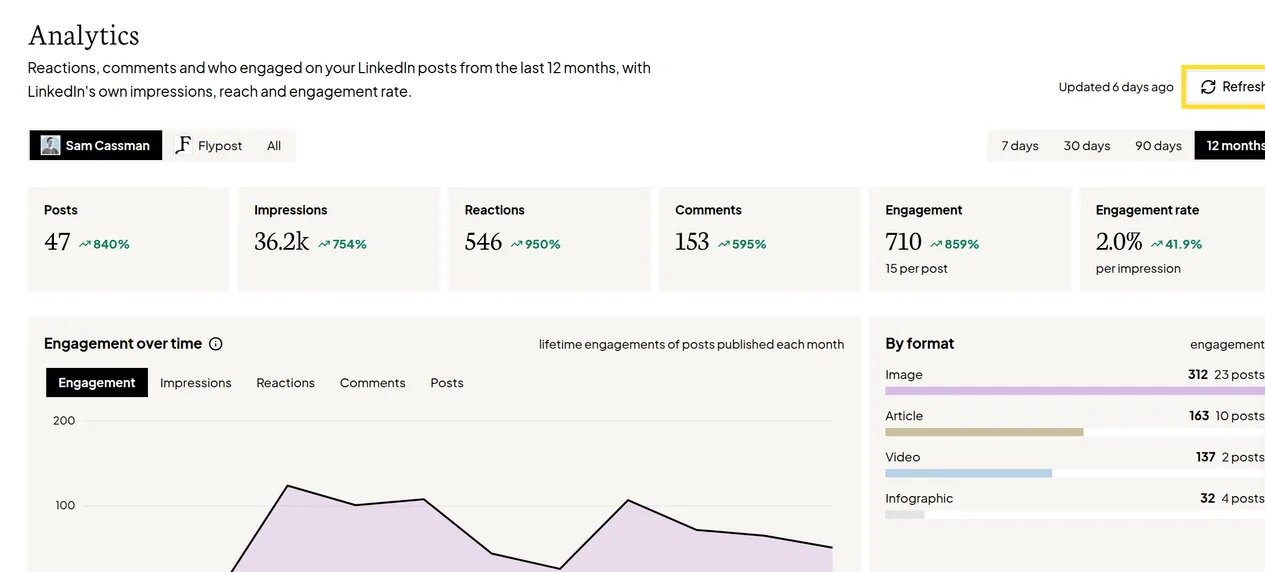Click the Refresh button

click(x=1227, y=87)
